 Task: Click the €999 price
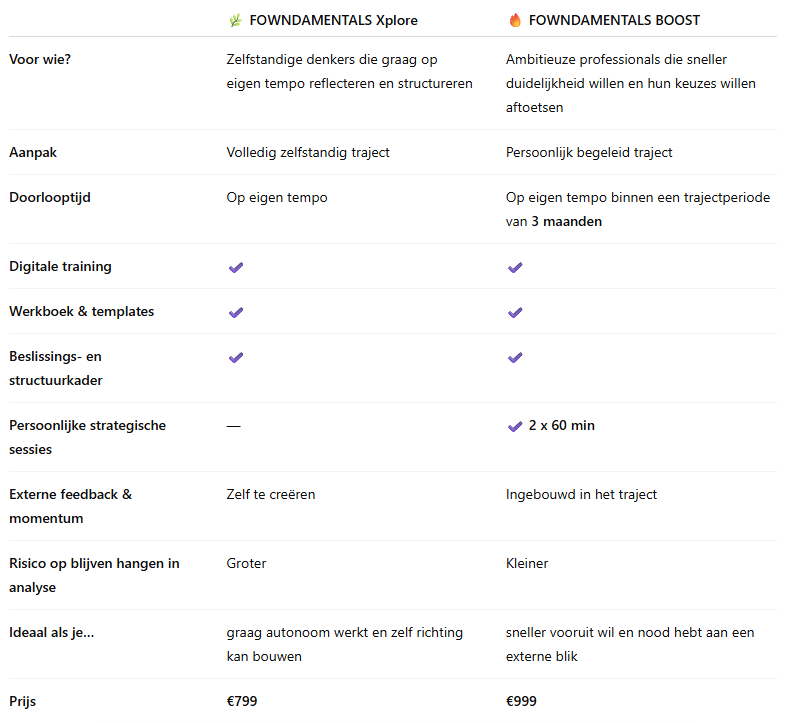pyautogui.click(x=521, y=701)
